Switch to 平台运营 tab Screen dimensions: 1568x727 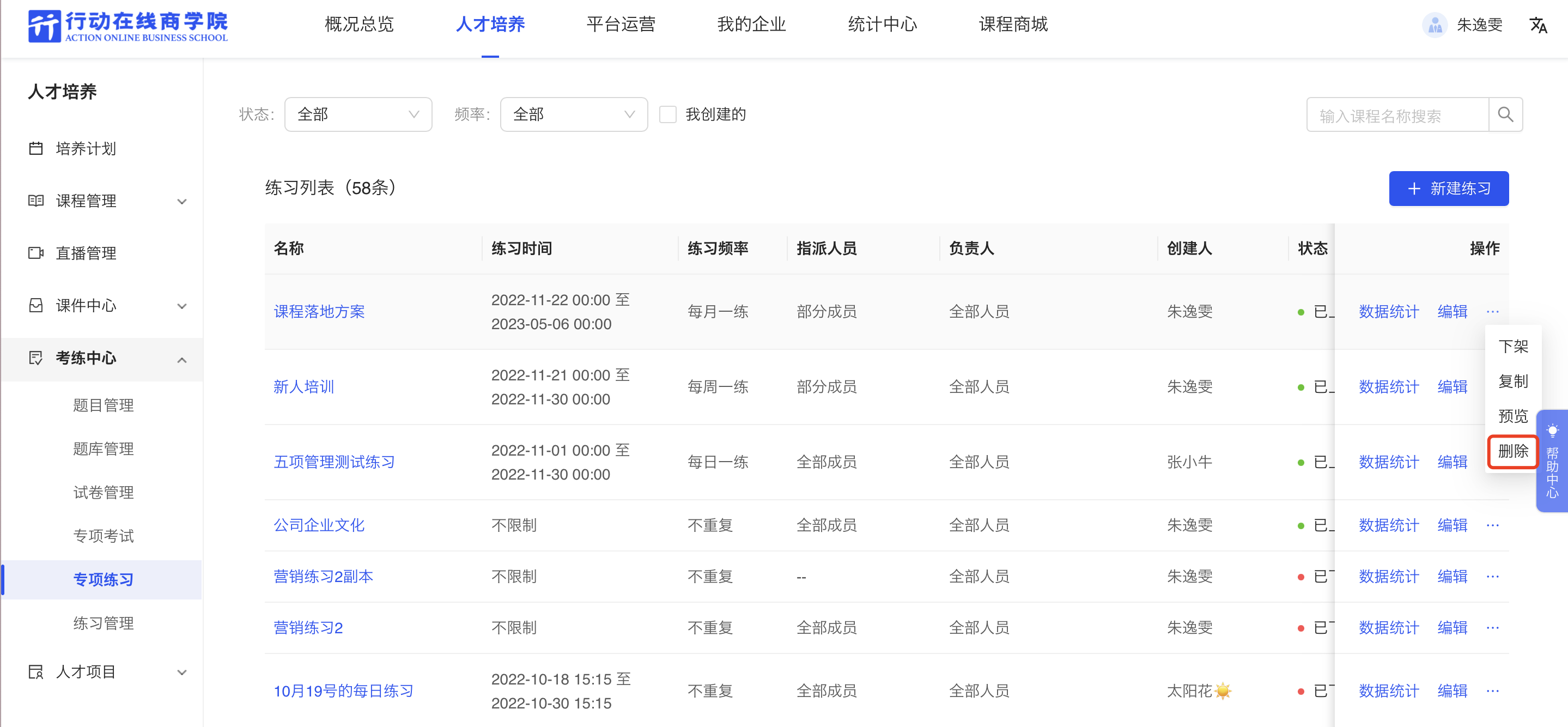click(x=621, y=25)
